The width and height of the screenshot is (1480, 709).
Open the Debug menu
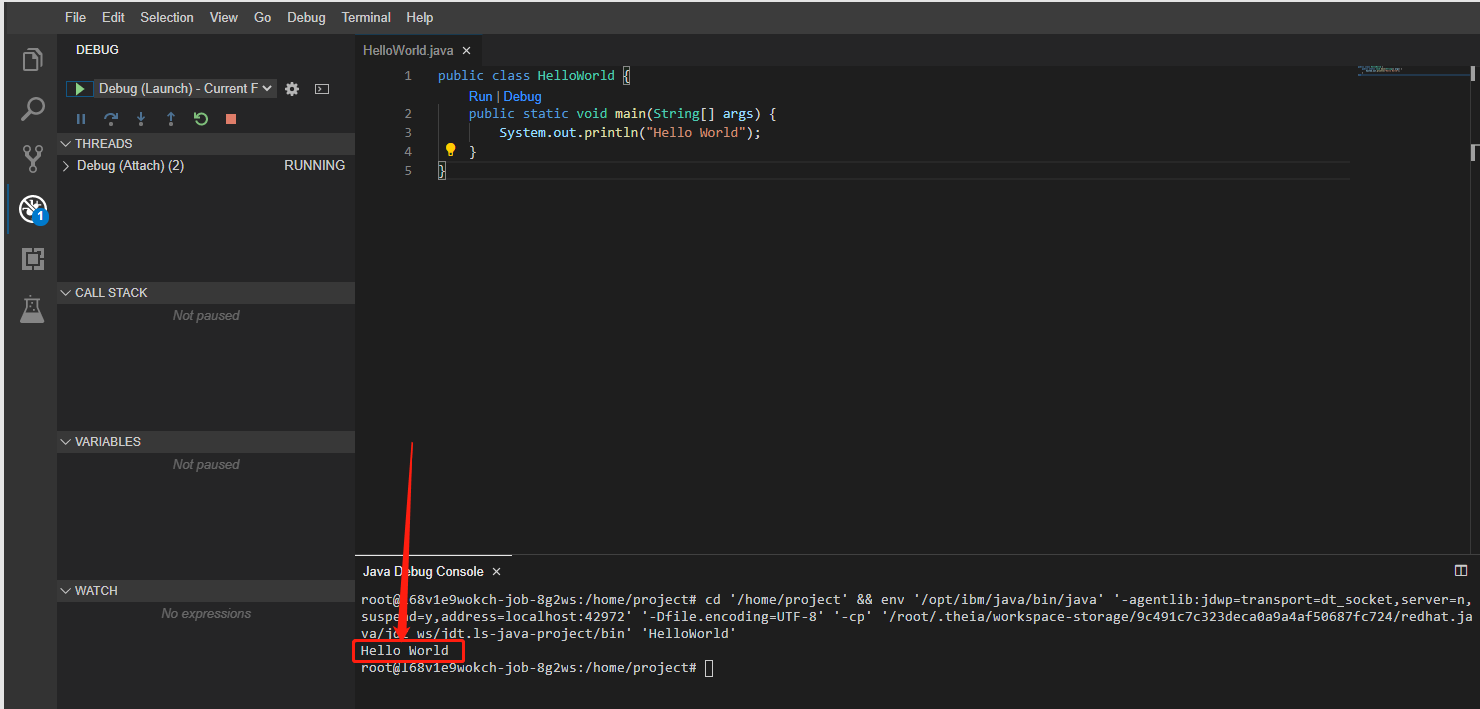[x=306, y=17]
